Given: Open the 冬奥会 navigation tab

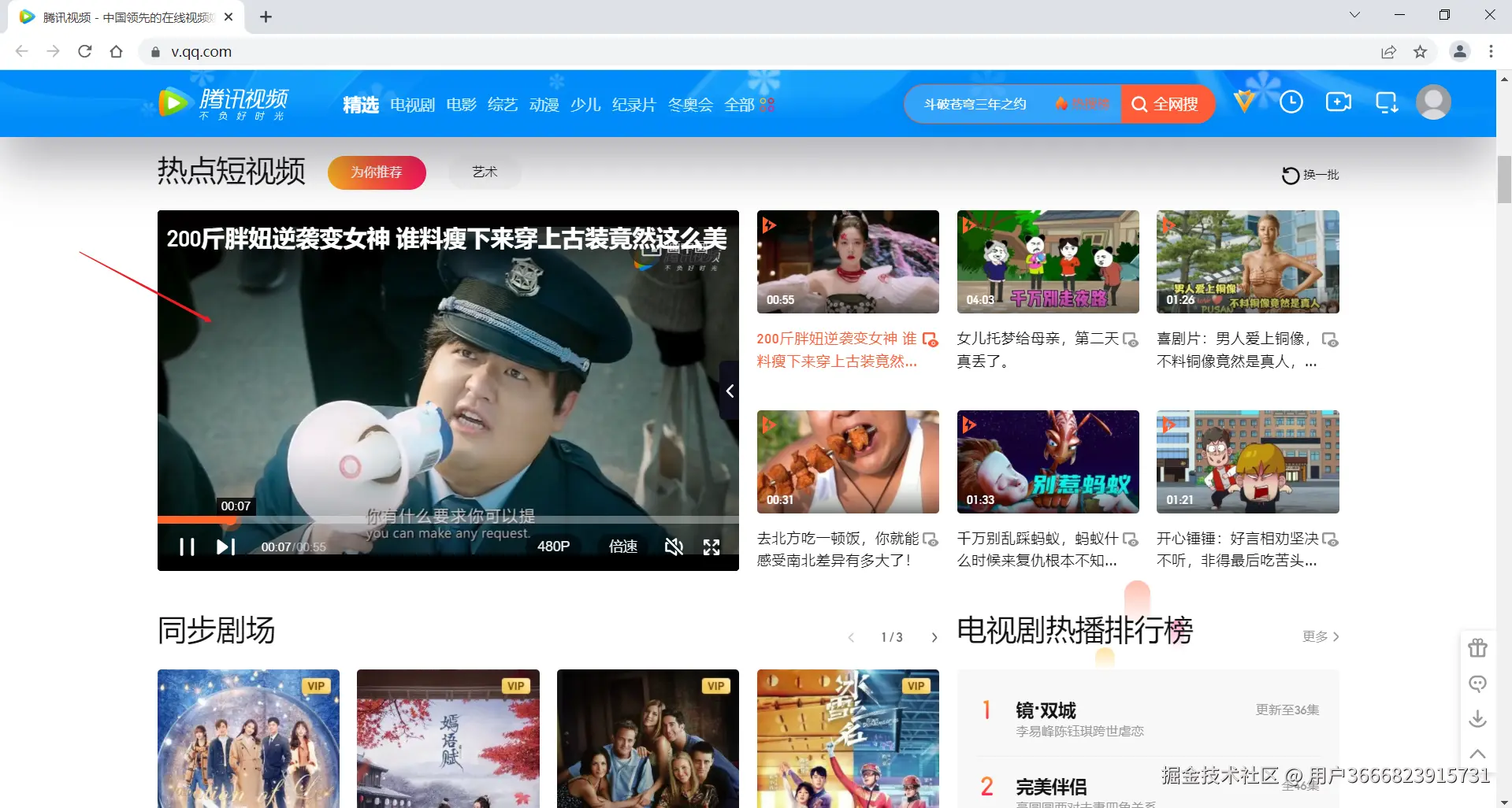Looking at the screenshot, I should [x=690, y=105].
